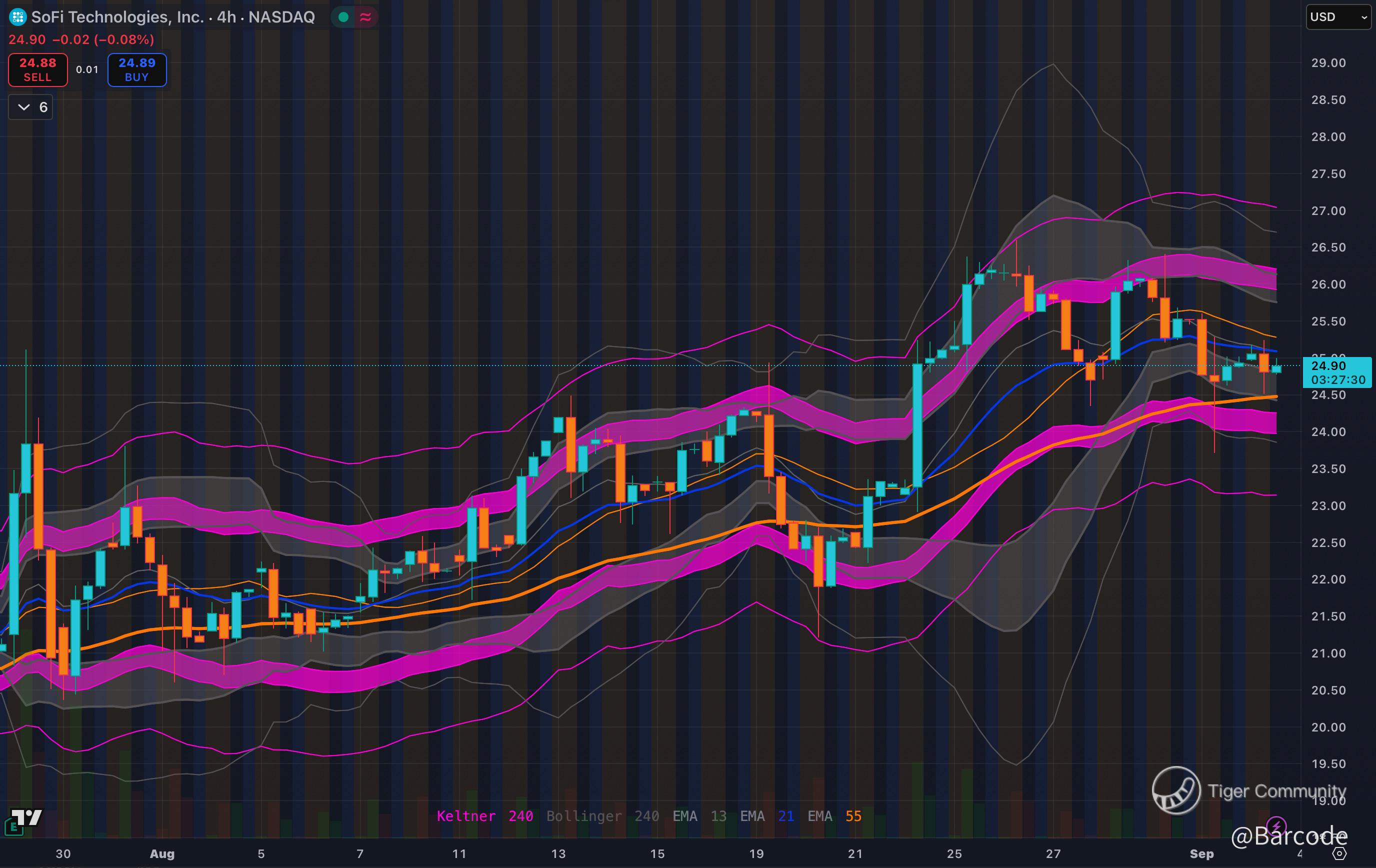Click the SoFi Technologies symbol logo icon
1376x868 pixels.
coord(17,17)
